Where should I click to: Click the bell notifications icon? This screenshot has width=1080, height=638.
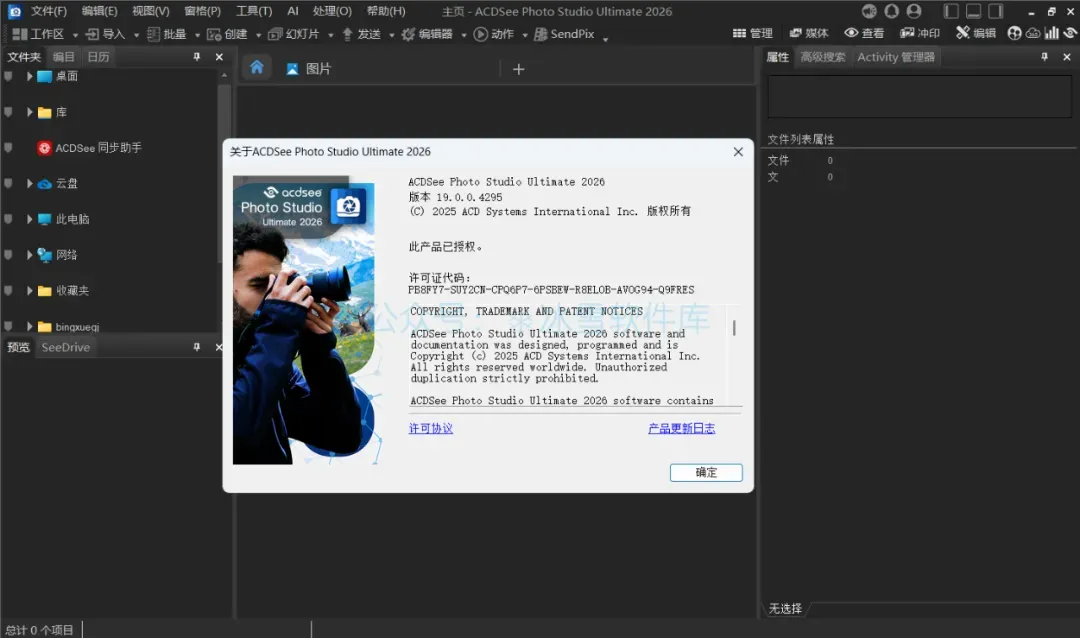click(891, 11)
